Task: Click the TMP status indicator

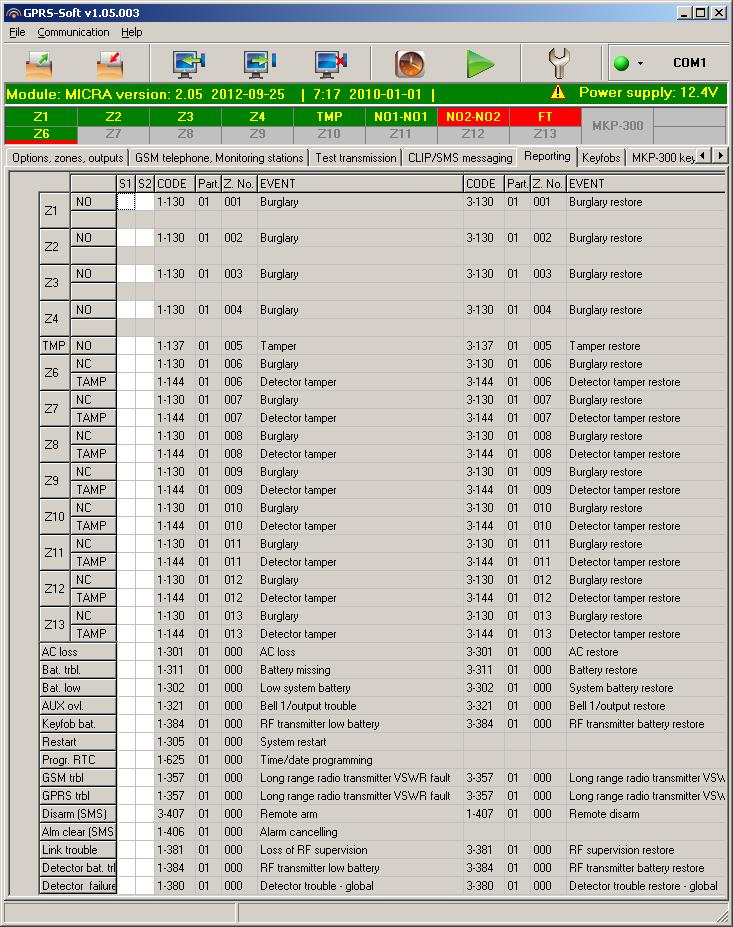Action: 329,116
